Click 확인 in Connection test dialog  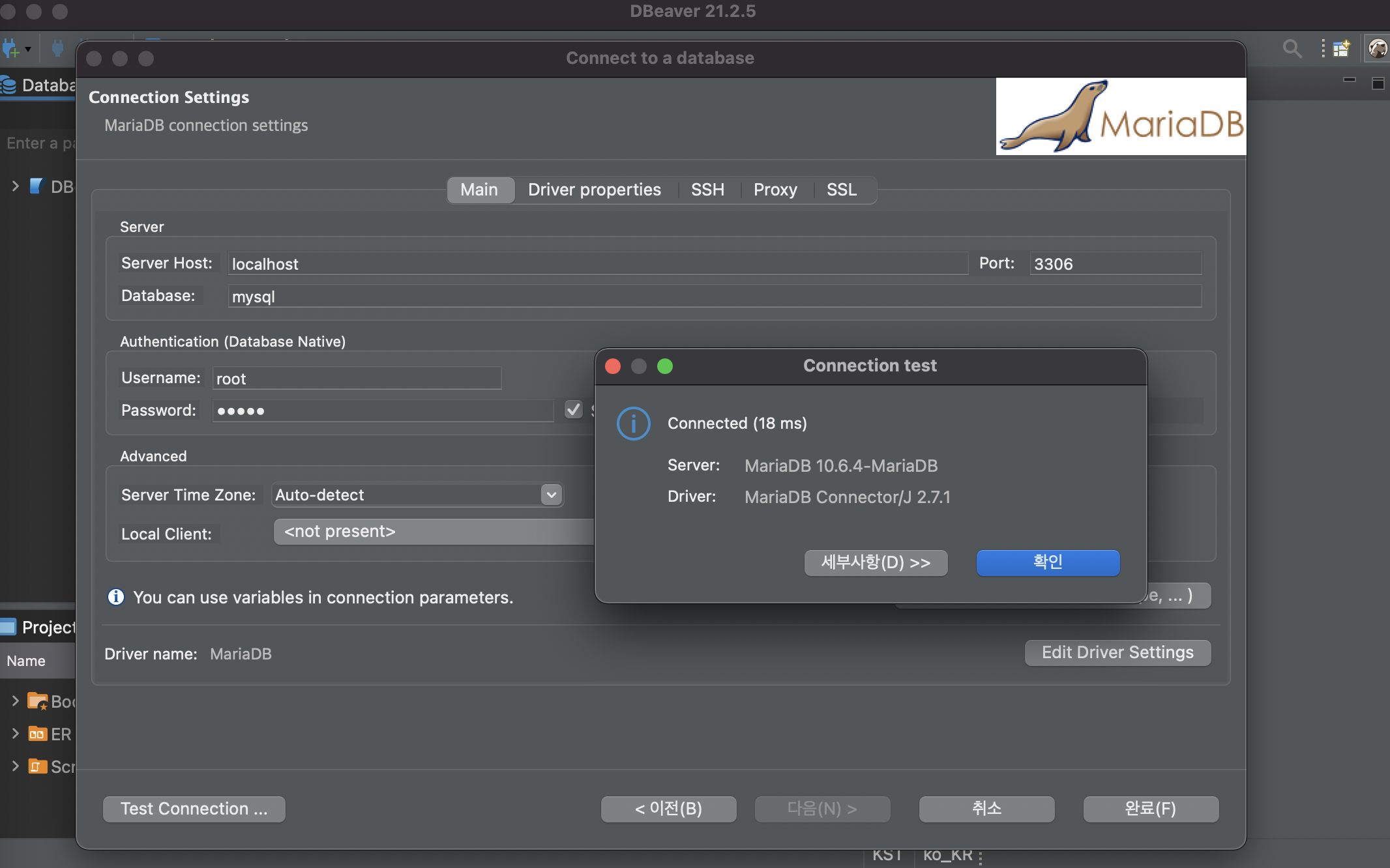click(x=1048, y=562)
